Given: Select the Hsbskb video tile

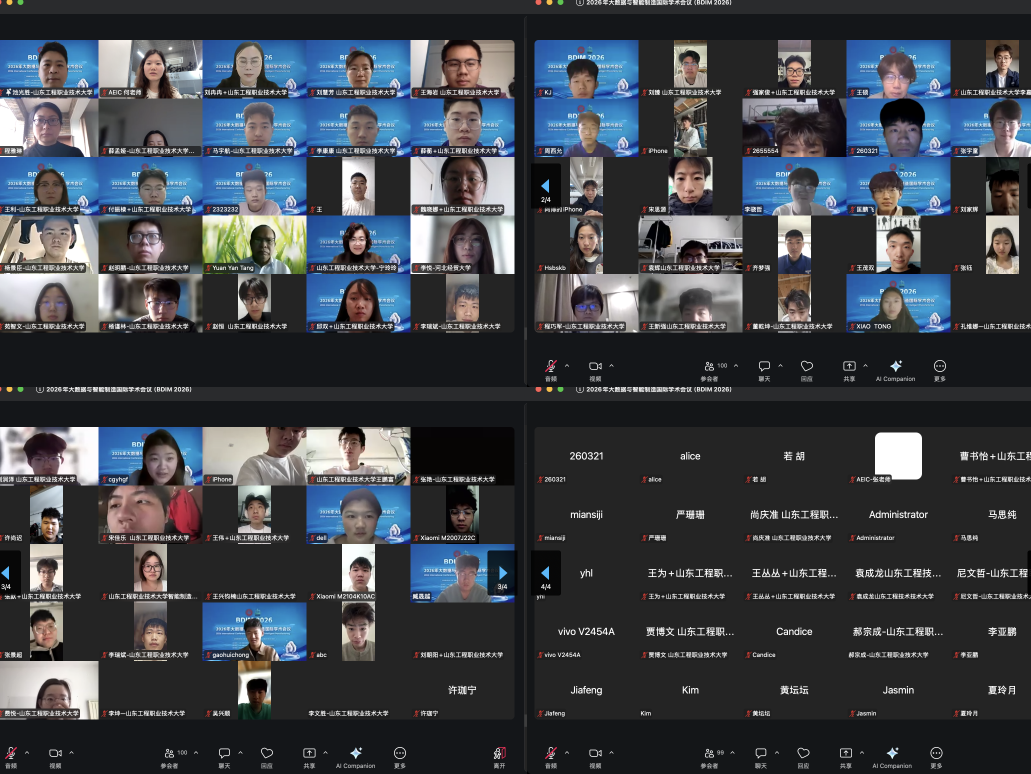Looking at the screenshot, I should (x=587, y=245).
